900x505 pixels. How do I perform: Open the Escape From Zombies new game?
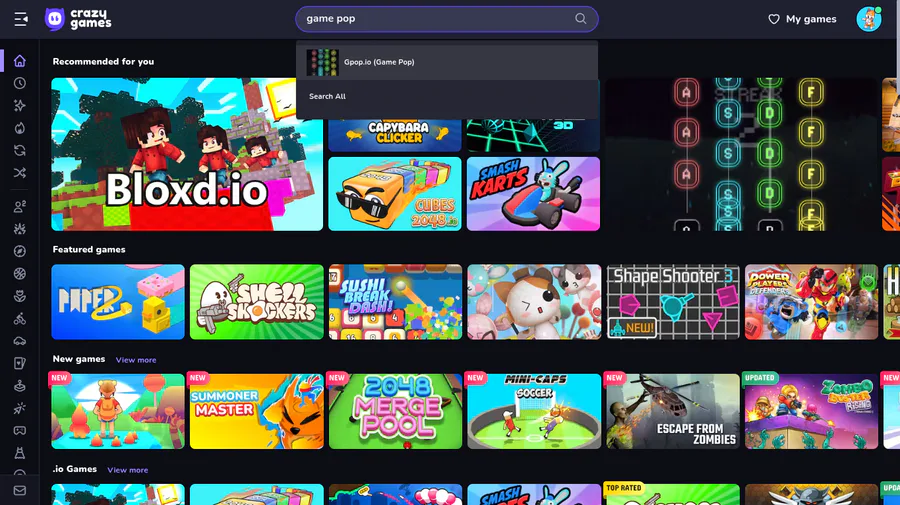coord(673,411)
